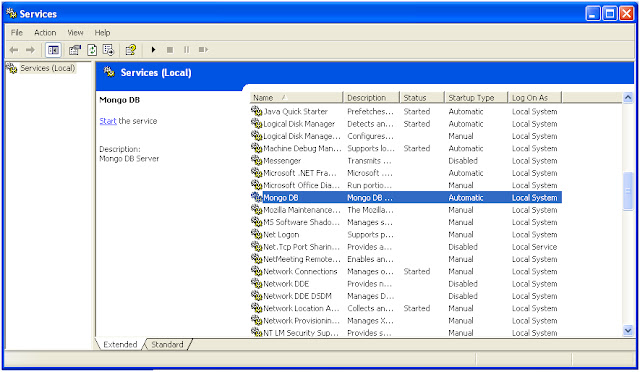Click the Export List toolbar icon
Image resolution: width=640 pixels, height=372 pixels.
click(109, 50)
